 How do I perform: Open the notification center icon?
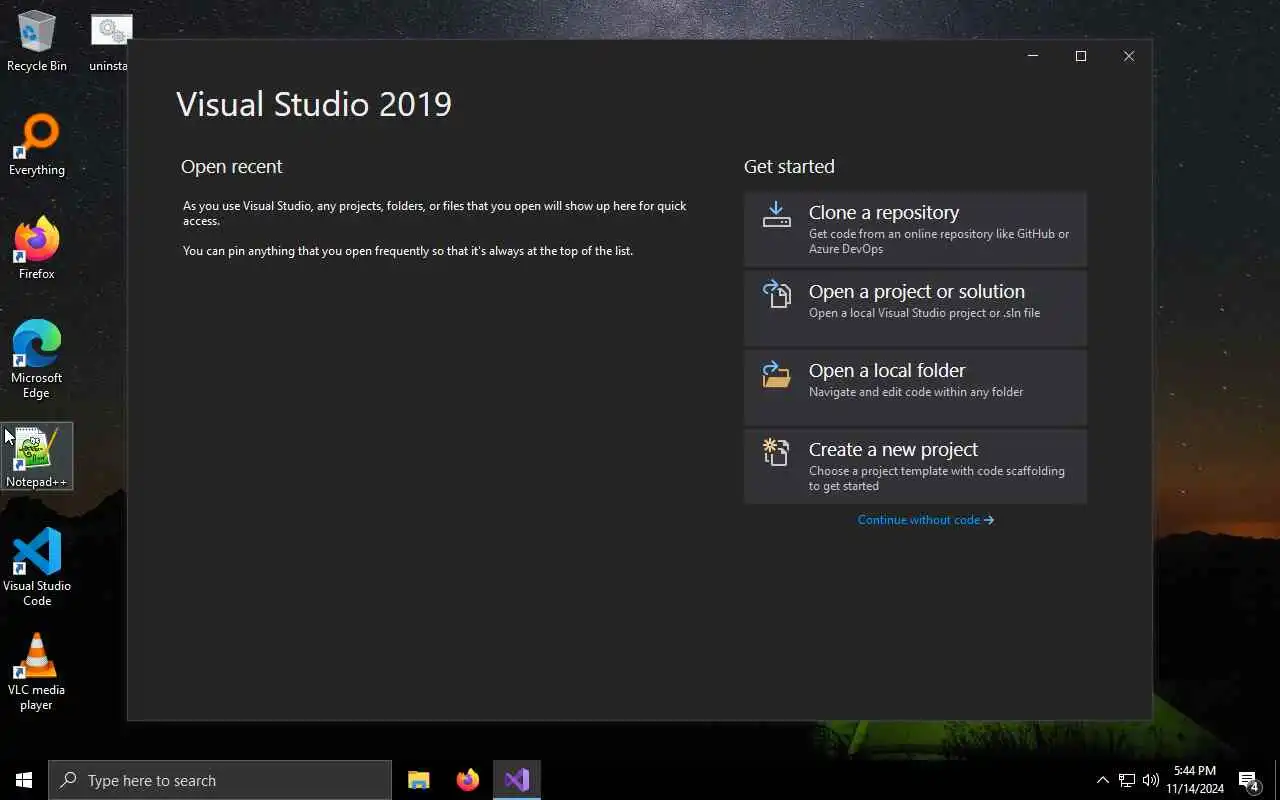point(1249,780)
